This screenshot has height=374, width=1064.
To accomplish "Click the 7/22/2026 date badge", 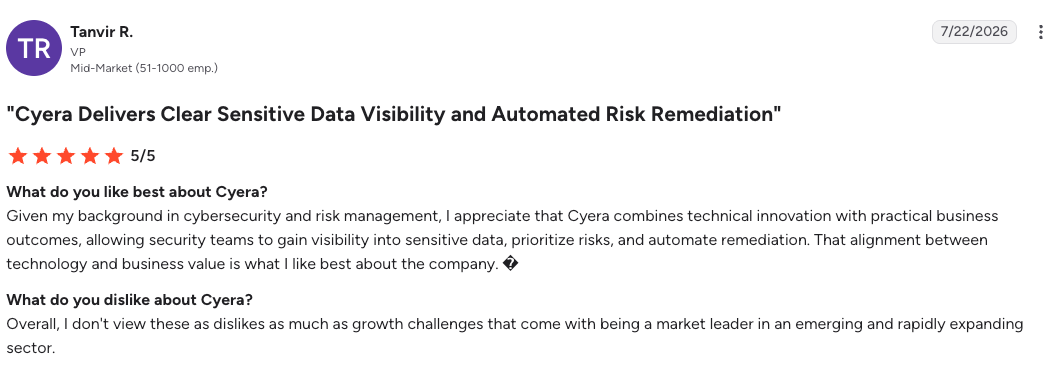I will (974, 32).
